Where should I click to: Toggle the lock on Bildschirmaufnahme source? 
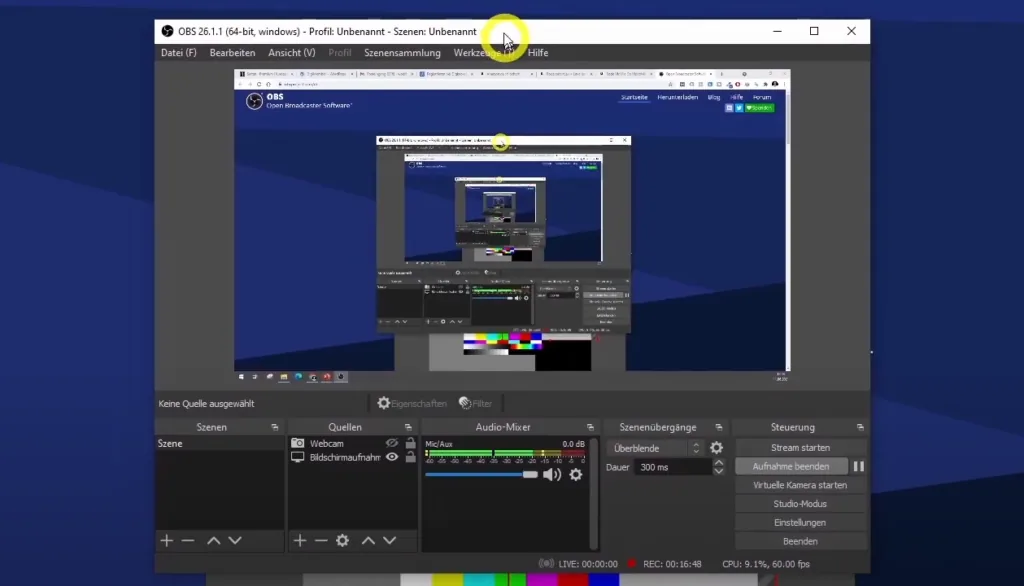(x=410, y=457)
